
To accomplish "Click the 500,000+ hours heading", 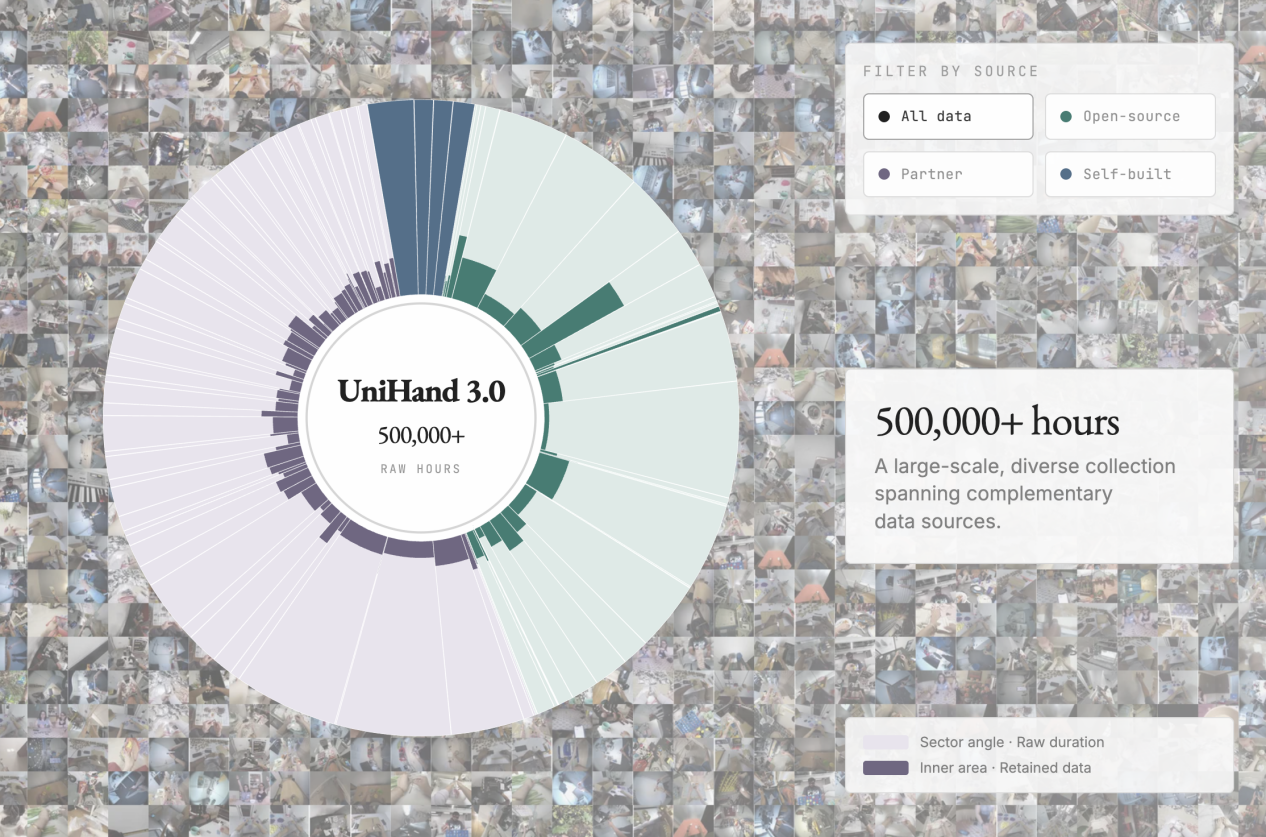I will click(997, 422).
